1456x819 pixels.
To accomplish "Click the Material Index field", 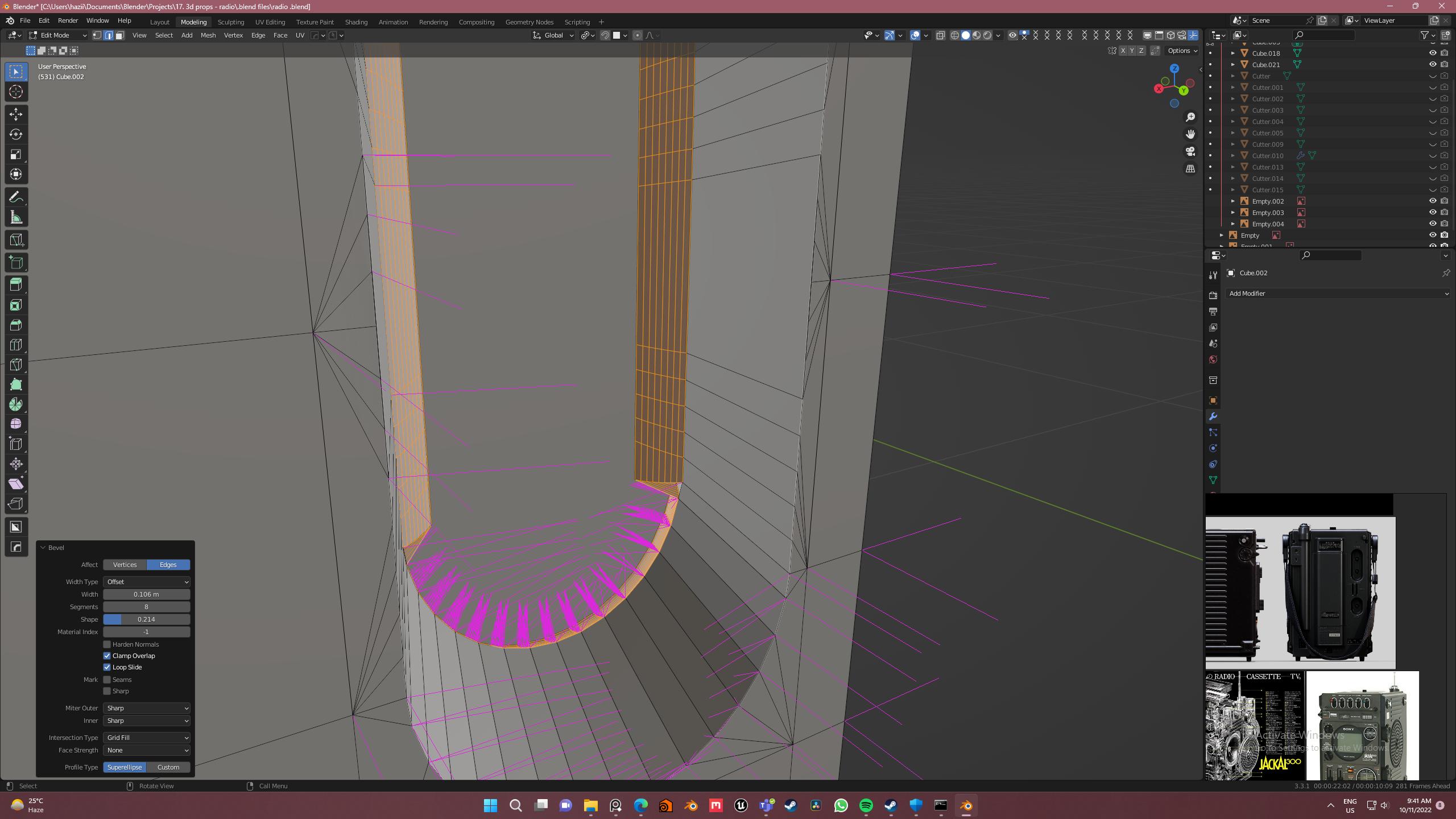I will point(147,632).
